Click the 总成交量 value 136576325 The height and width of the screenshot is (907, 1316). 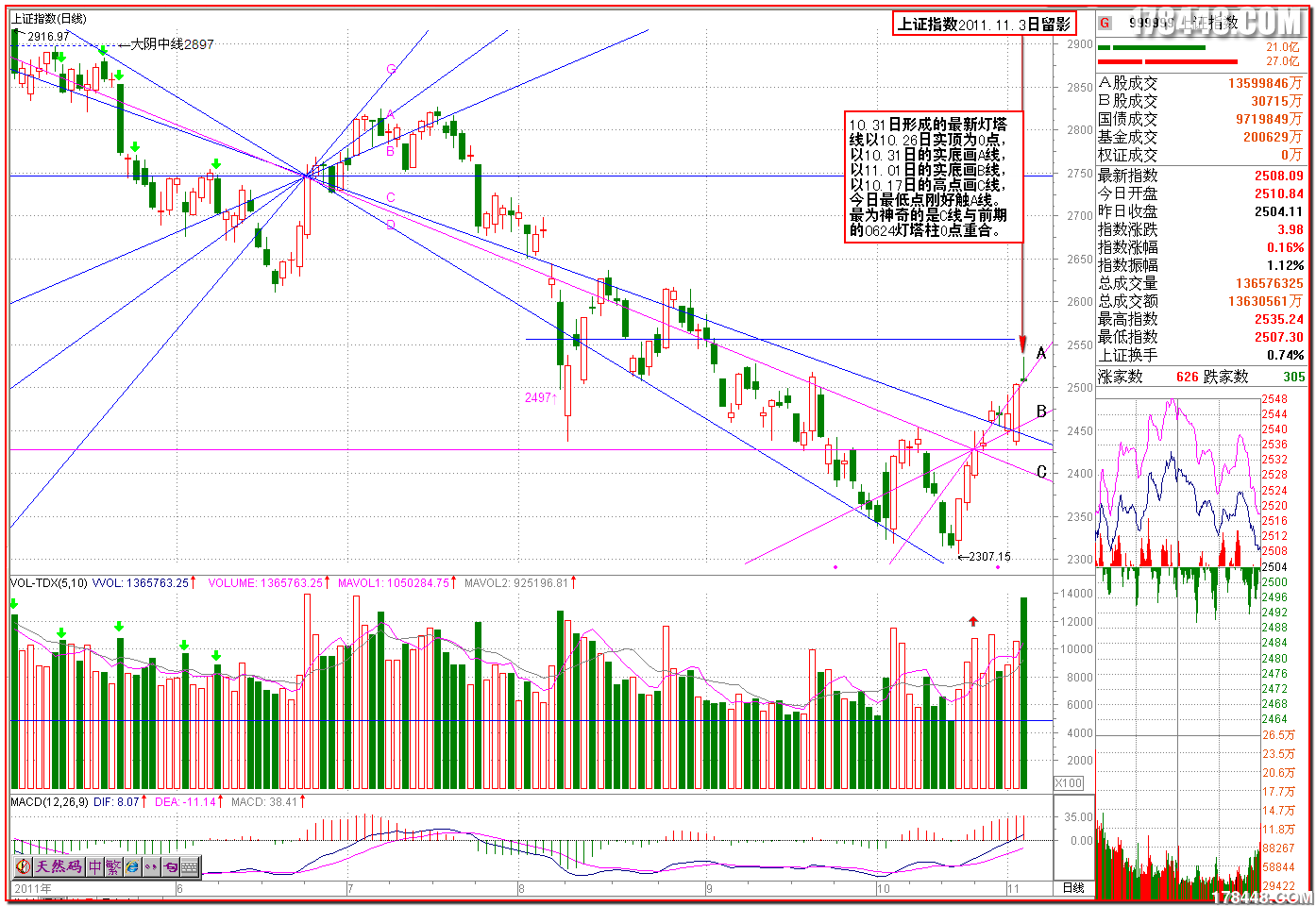click(1270, 283)
